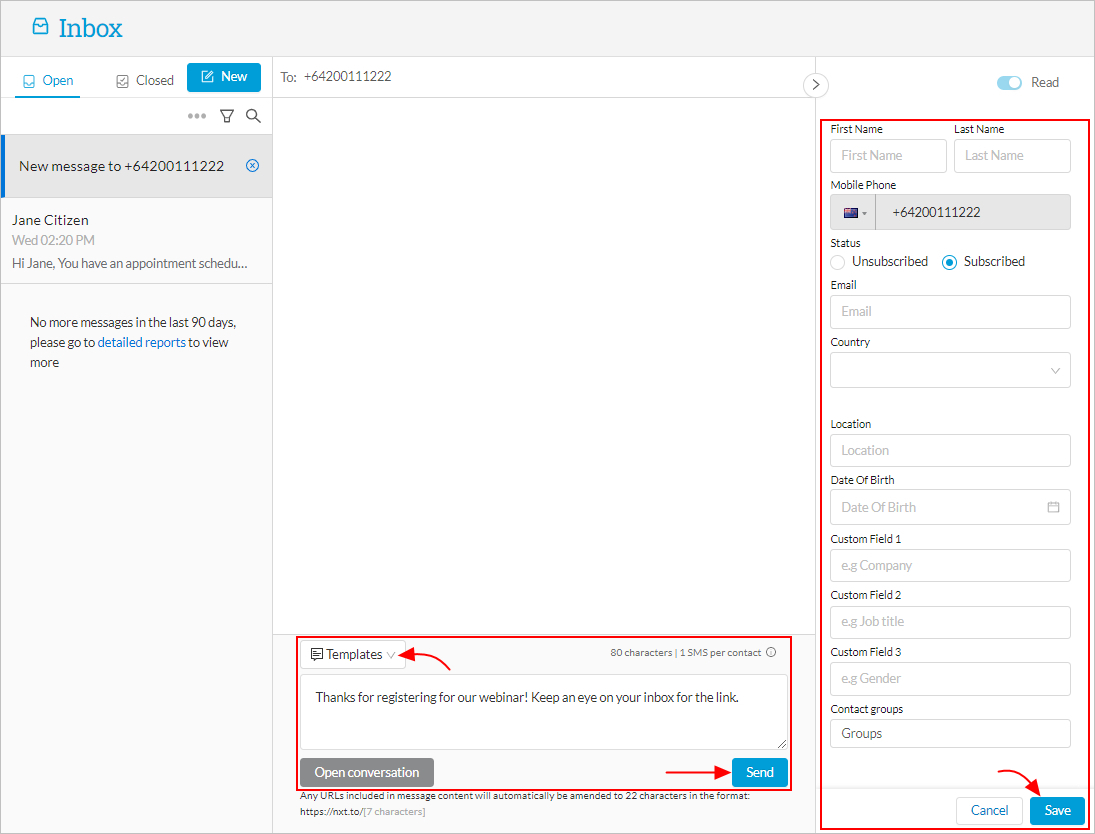The image size is (1095, 834).
Task: Switch to the Closed tab
Action: pyautogui.click(x=145, y=81)
